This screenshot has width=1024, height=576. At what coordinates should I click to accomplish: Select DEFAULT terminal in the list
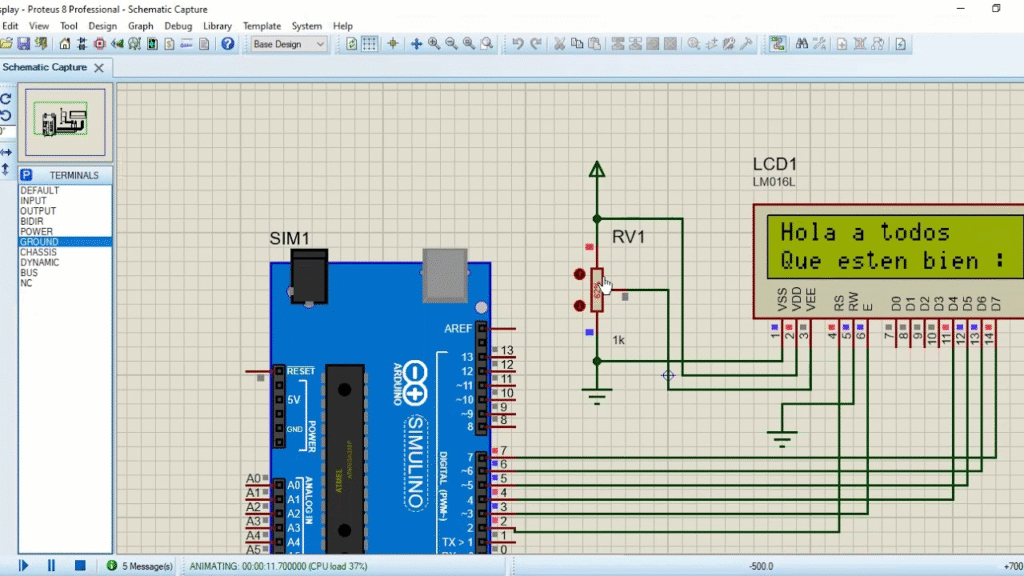click(65, 190)
